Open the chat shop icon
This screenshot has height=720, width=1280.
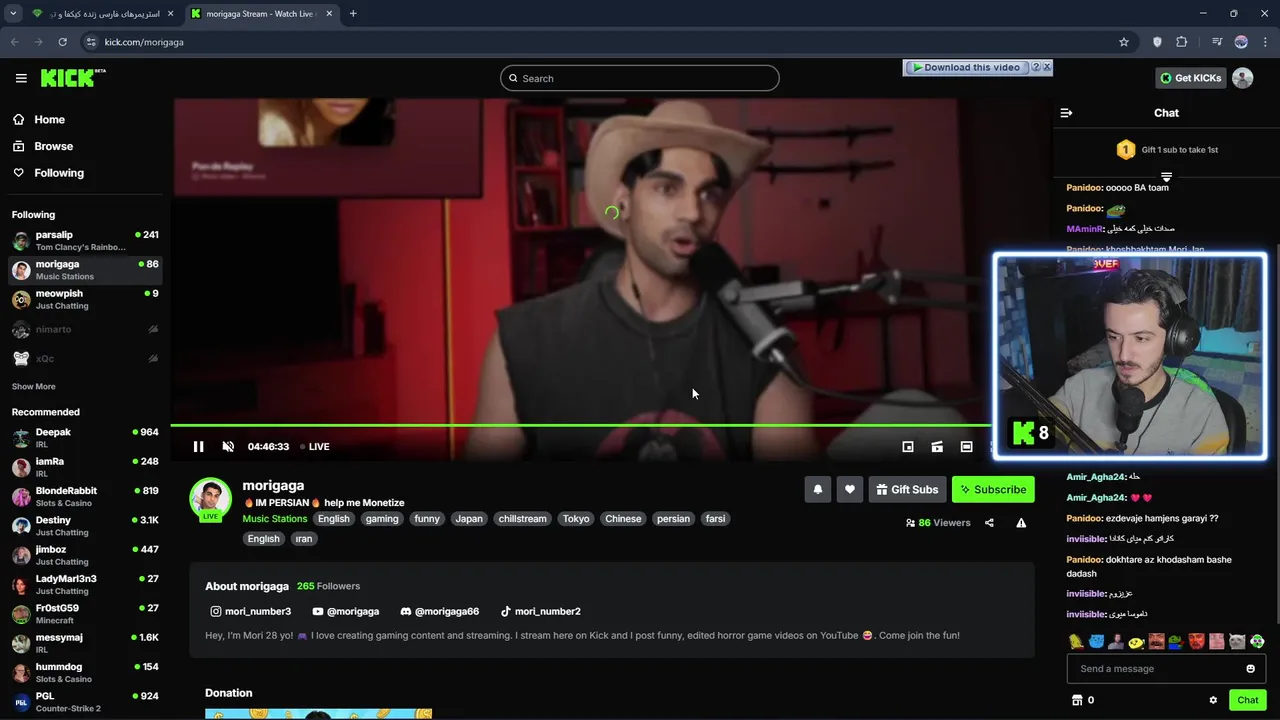pyautogui.click(x=1077, y=700)
